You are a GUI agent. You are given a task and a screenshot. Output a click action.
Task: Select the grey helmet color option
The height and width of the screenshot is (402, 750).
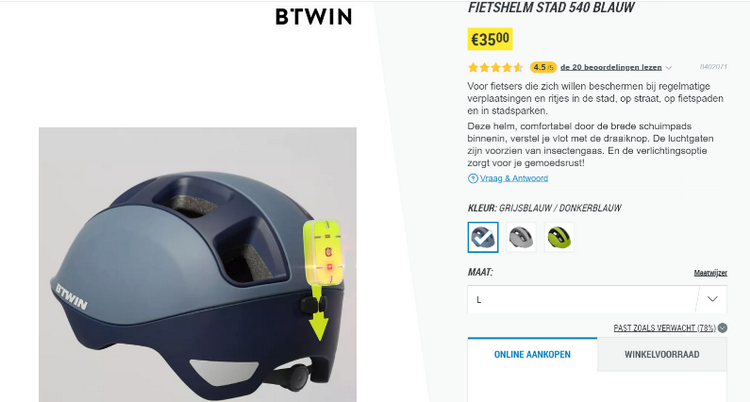[521, 237]
